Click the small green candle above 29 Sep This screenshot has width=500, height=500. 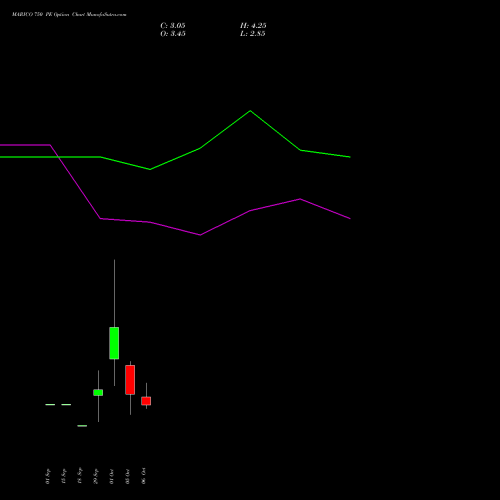click(x=98, y=393)
